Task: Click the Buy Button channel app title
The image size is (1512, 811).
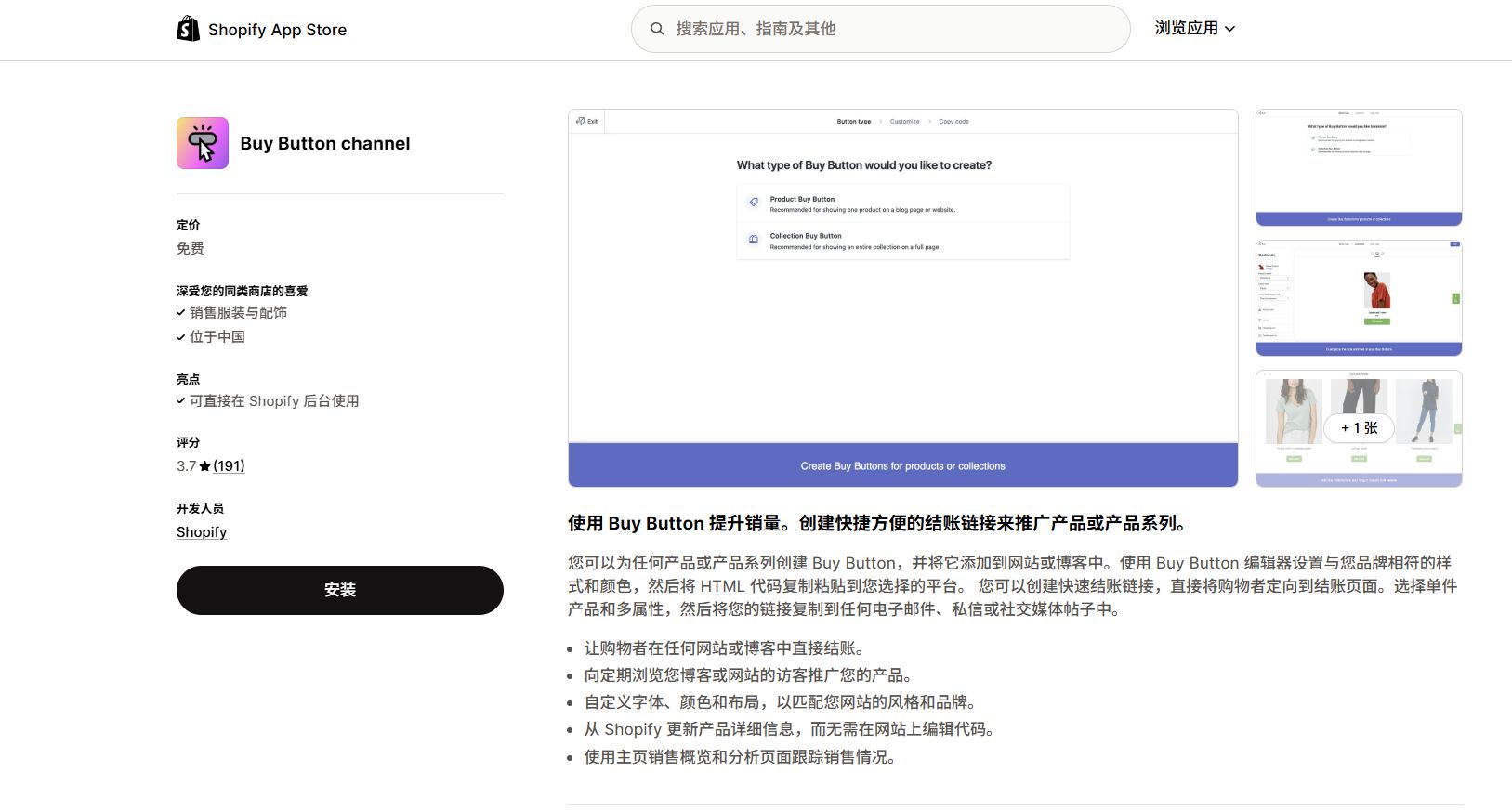Action: point(325,143)
